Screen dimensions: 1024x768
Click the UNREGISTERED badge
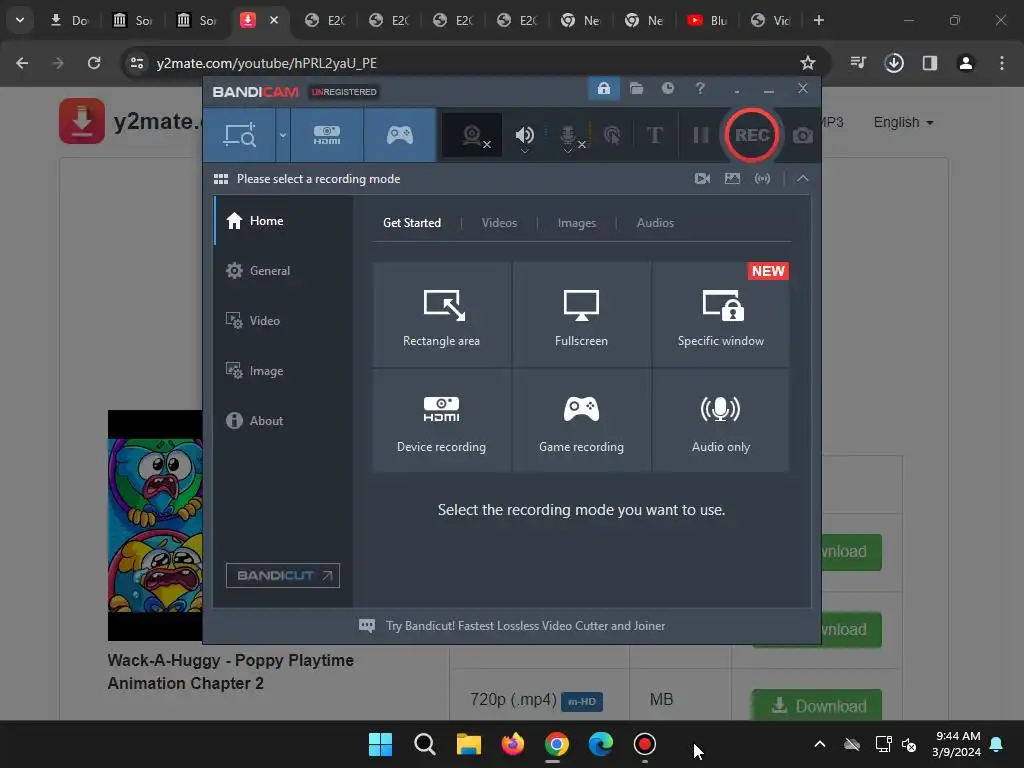[x=344, y=92]
